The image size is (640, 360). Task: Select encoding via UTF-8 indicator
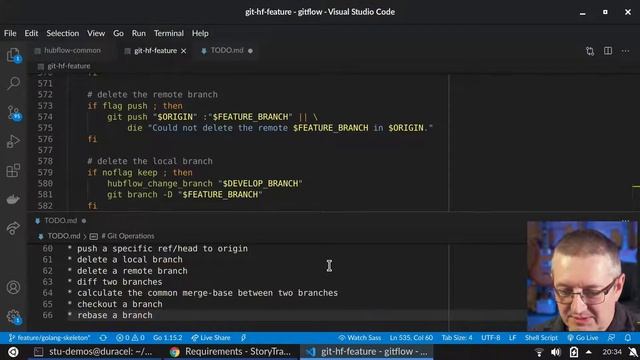(x=491, y=338)
